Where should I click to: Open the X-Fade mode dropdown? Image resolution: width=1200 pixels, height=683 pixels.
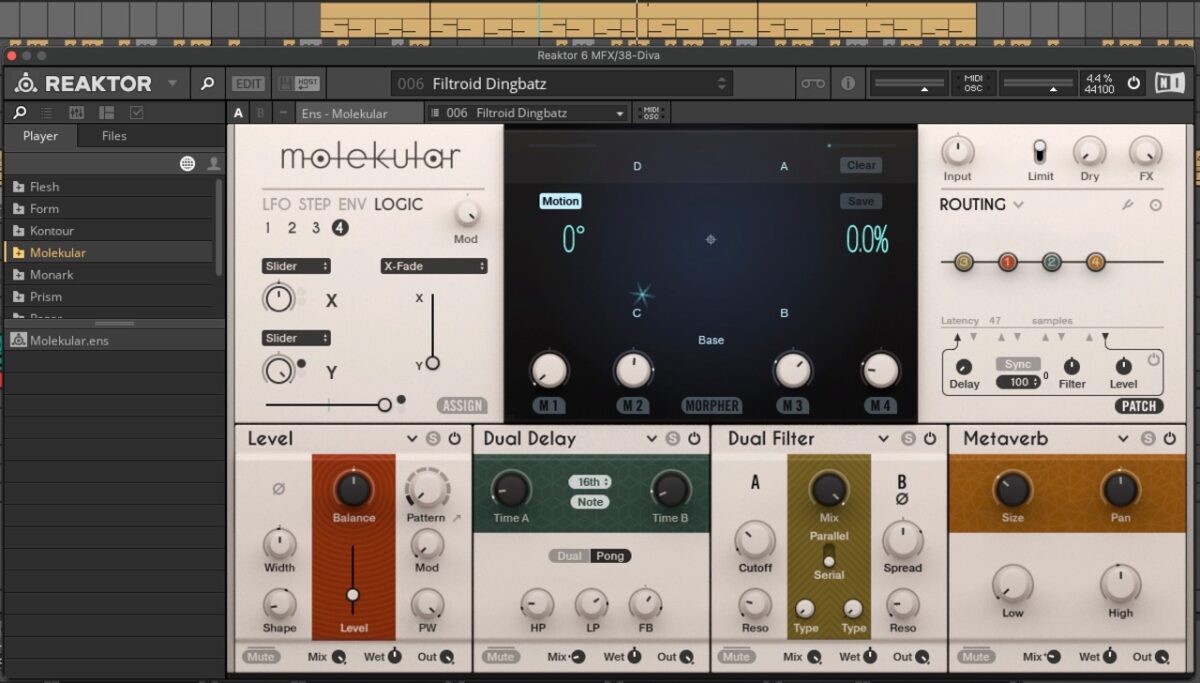coord(433,266)
